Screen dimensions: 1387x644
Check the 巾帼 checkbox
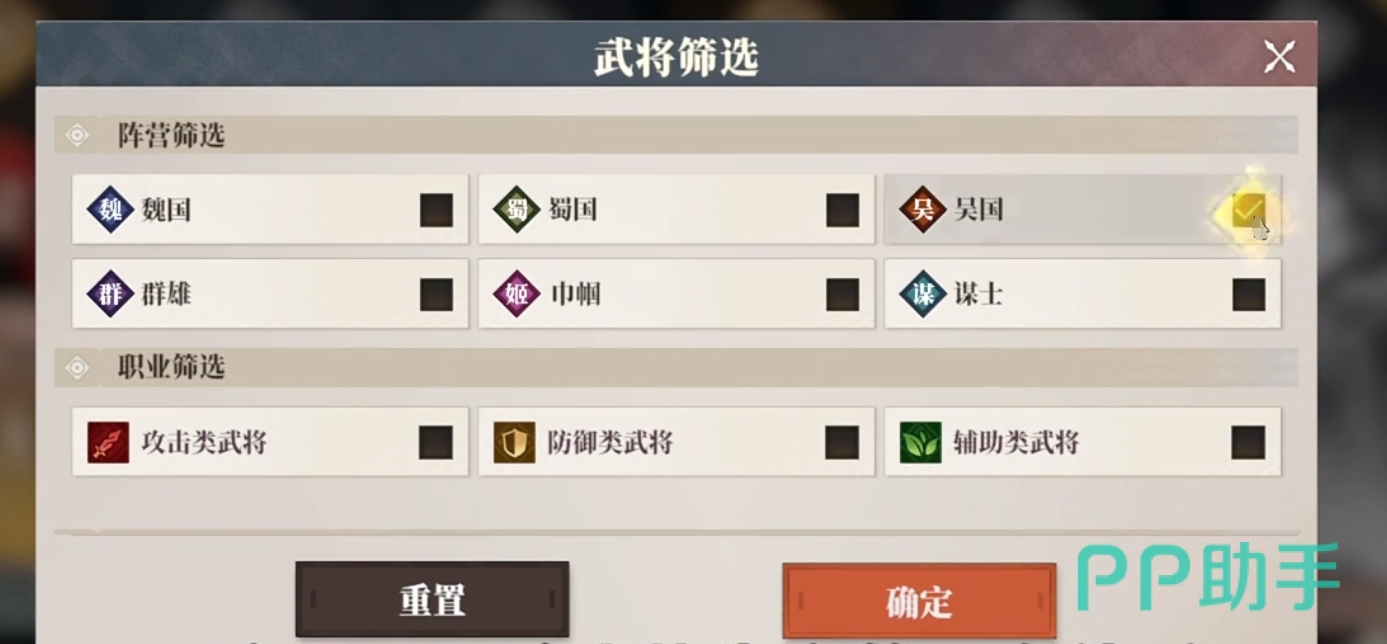842,294
